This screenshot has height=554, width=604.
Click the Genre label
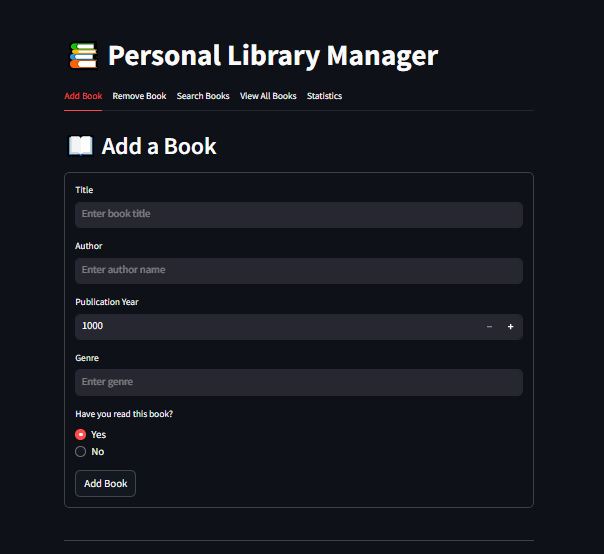click(x=87, y=358)
